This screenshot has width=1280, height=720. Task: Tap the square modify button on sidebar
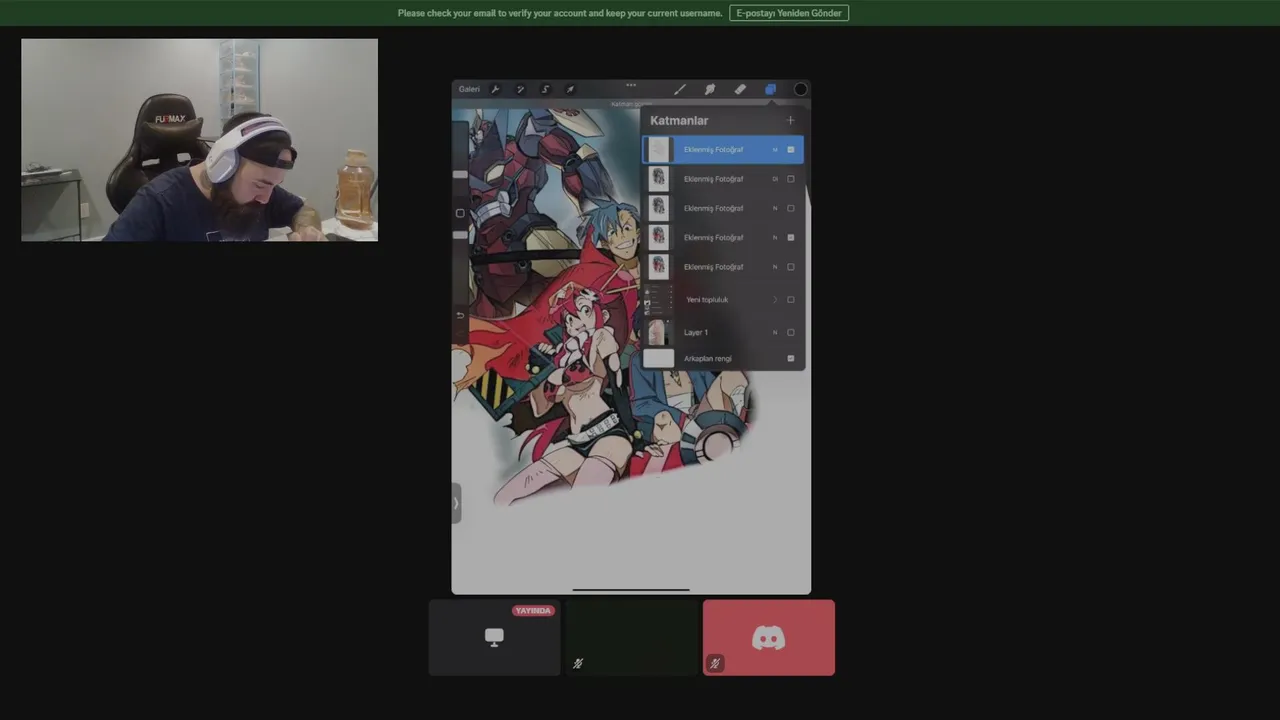pos(460,213)
